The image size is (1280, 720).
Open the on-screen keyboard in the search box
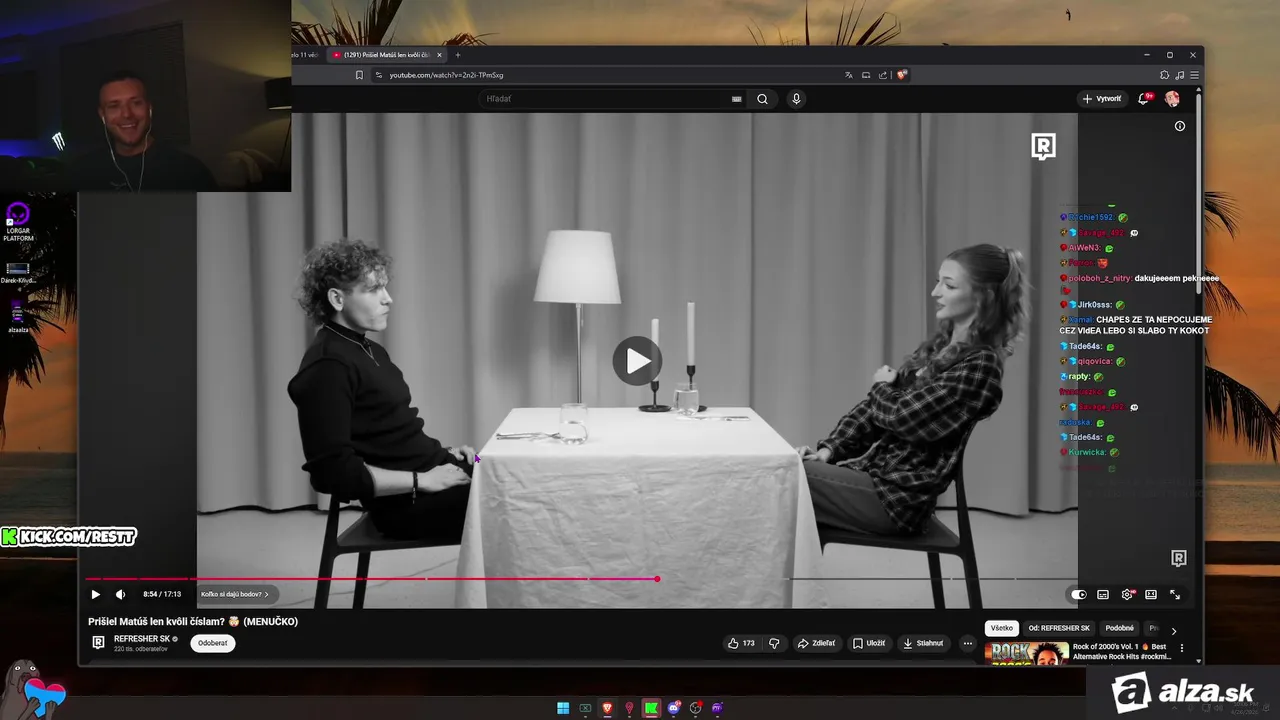pyautogui.click(x=737, y=99)
